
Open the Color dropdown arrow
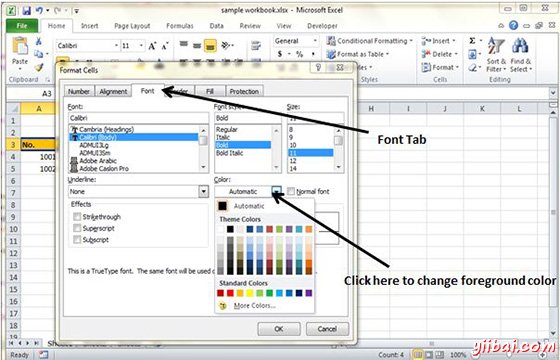coord(277,192)
